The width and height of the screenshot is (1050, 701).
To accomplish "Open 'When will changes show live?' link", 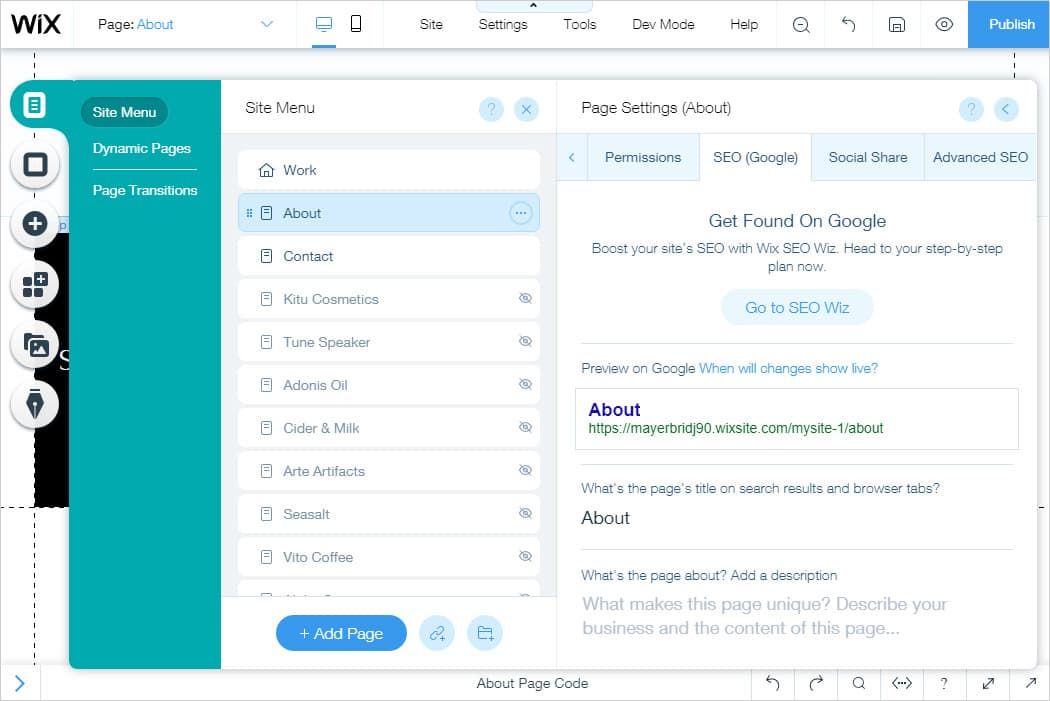I will 788,368.
